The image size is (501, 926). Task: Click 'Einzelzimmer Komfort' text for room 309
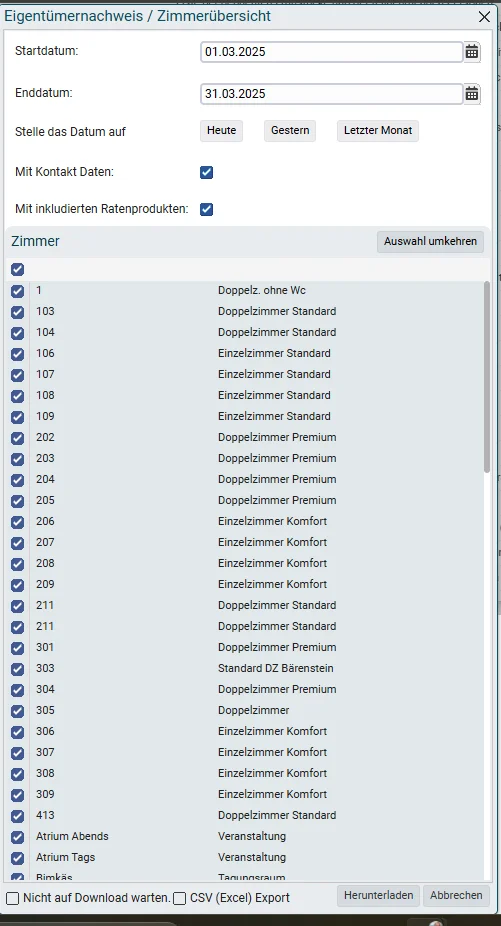point(272,794)
